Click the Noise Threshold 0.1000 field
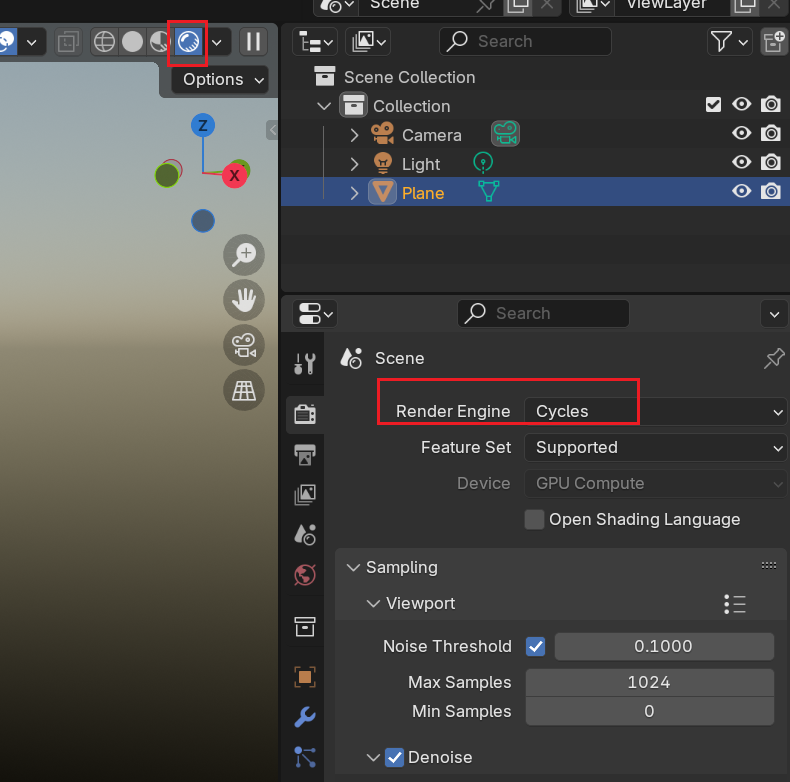 (x=664, y=646)
